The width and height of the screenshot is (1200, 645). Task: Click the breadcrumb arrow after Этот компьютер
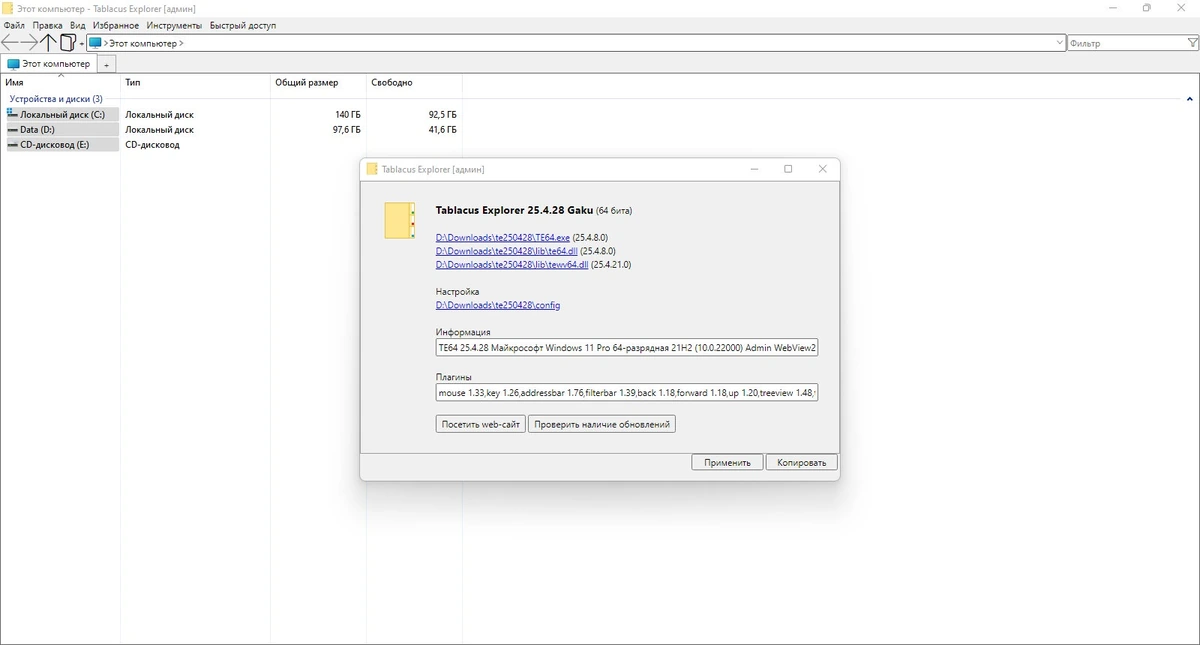[181, 43]
